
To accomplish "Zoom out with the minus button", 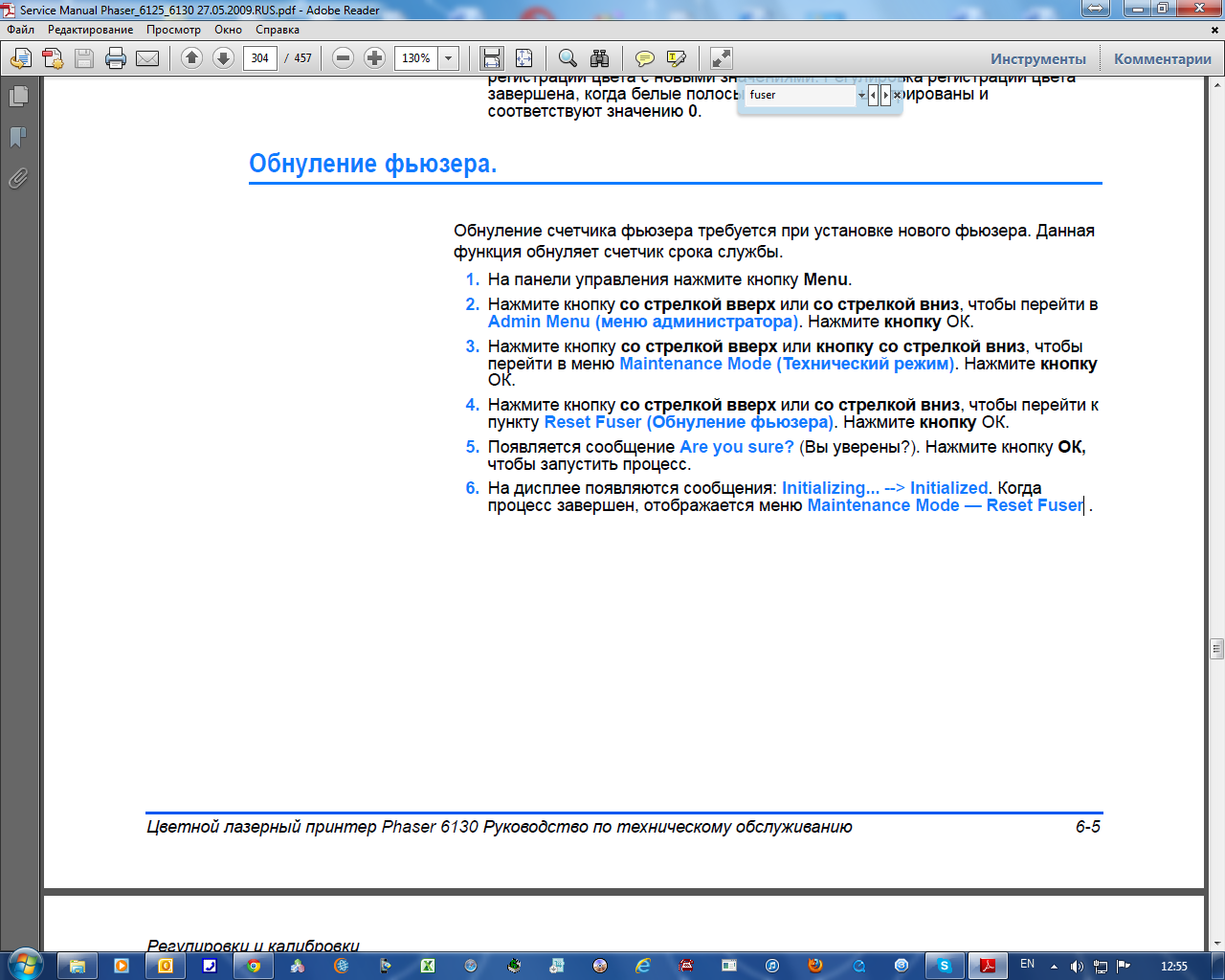I will click(343, 58).
